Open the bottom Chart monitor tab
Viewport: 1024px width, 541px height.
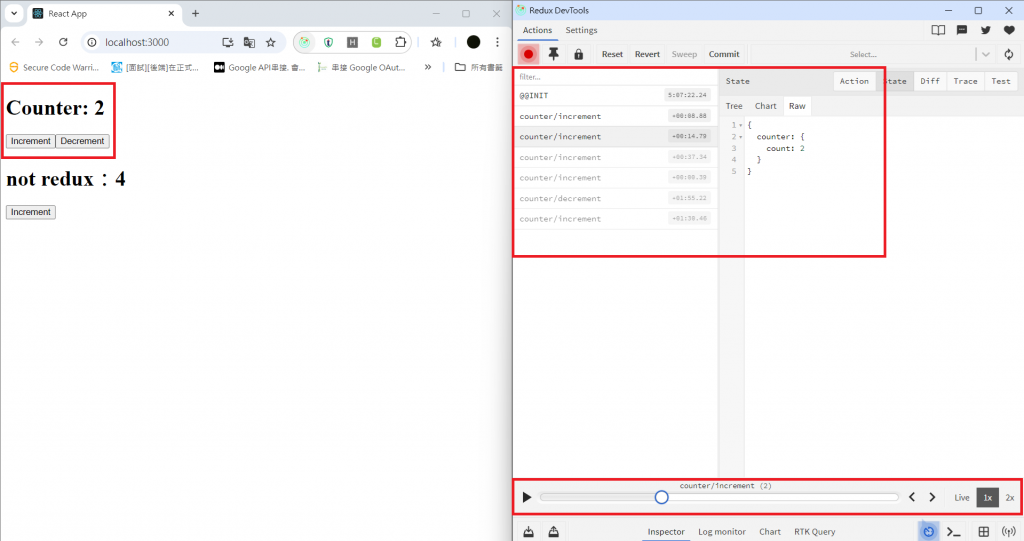770,532
